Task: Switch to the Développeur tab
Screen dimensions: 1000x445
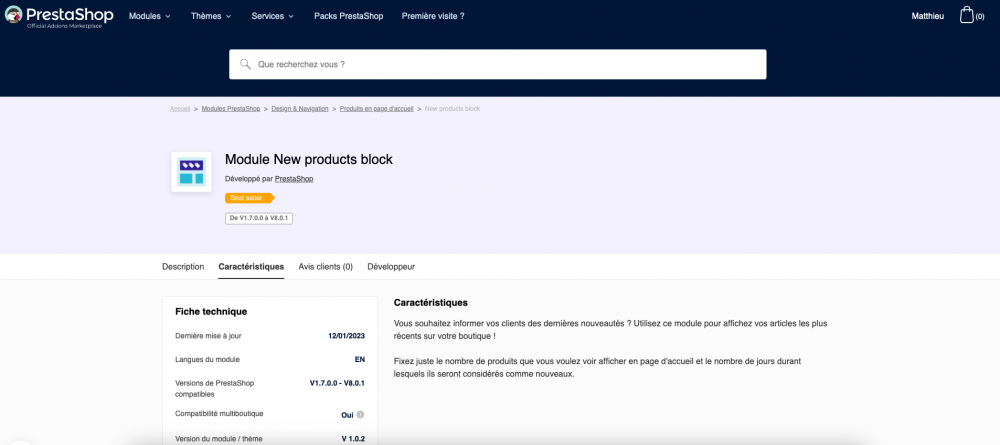Action: (x=391, y=267)
